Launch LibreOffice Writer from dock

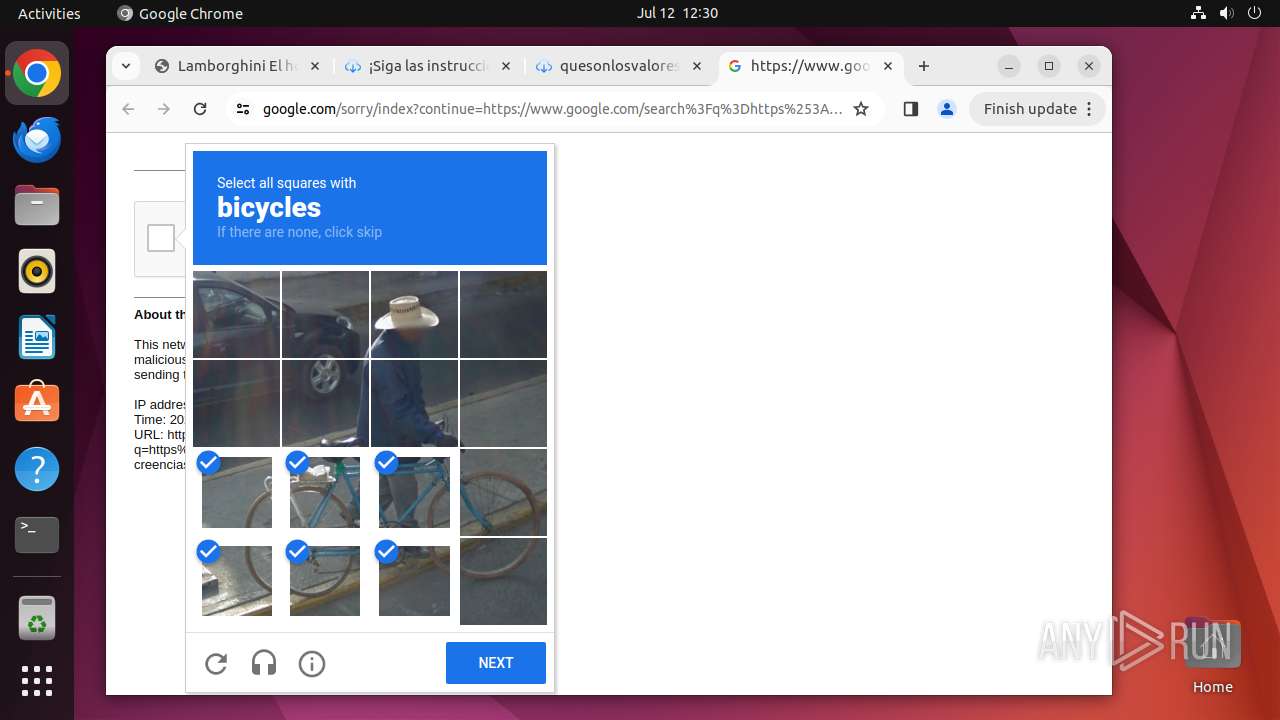pos(37,337)
